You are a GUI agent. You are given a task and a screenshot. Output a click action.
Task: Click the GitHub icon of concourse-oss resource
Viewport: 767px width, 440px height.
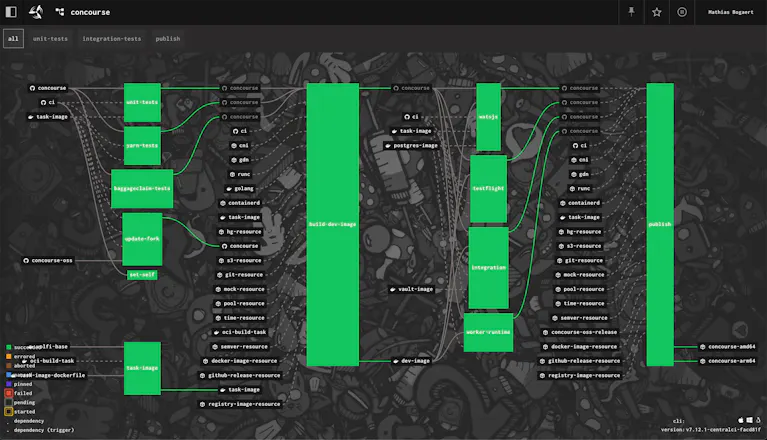click(26, 261)
